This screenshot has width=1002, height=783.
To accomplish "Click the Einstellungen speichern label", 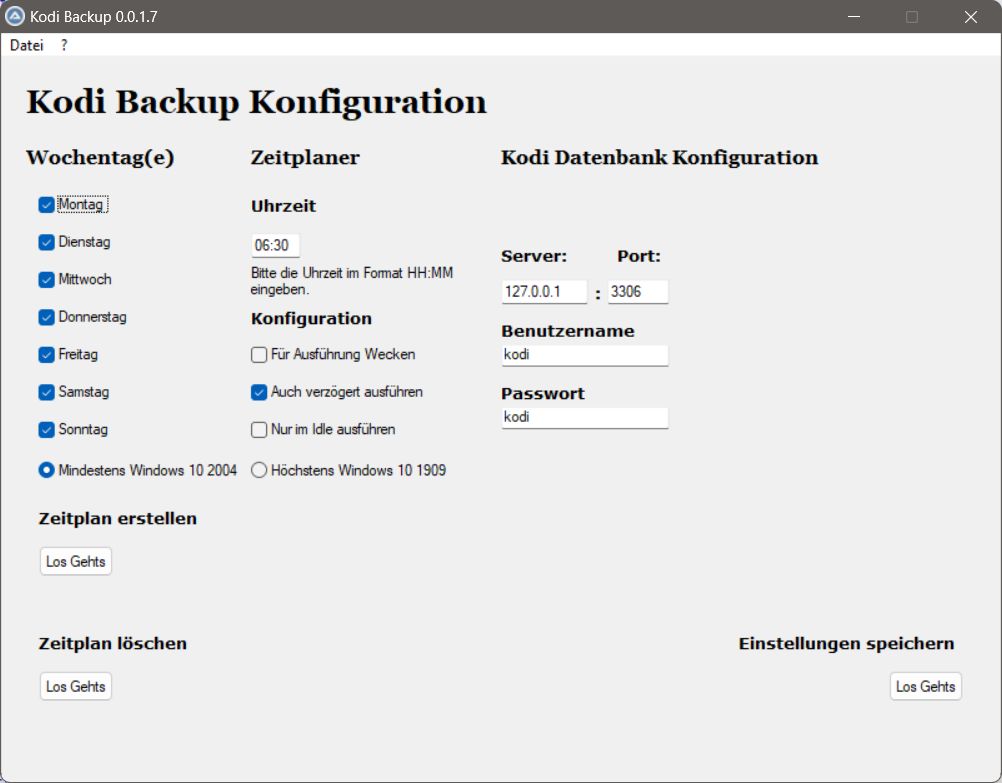I will [847, 644].
